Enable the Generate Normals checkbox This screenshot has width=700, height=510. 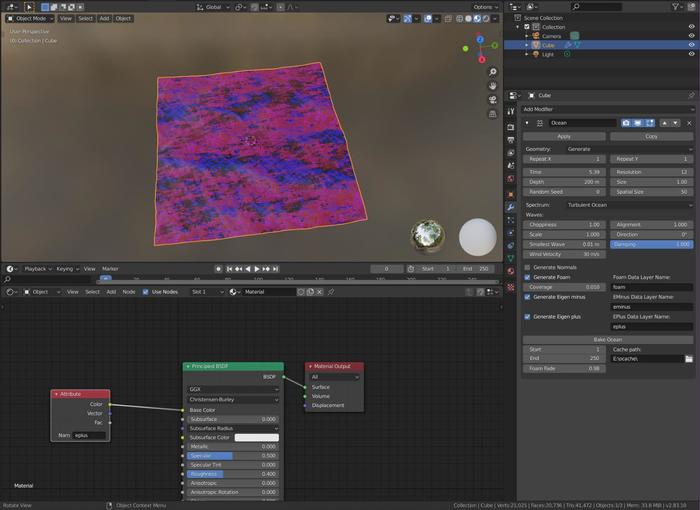coord(528,267)
